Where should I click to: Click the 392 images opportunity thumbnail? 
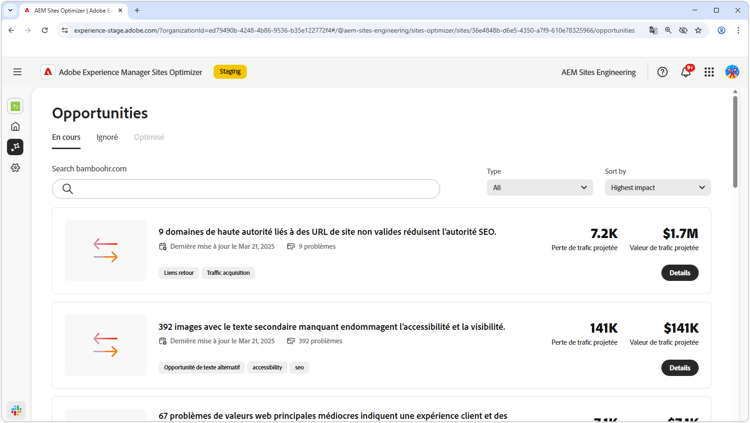(x=106, y=345)
